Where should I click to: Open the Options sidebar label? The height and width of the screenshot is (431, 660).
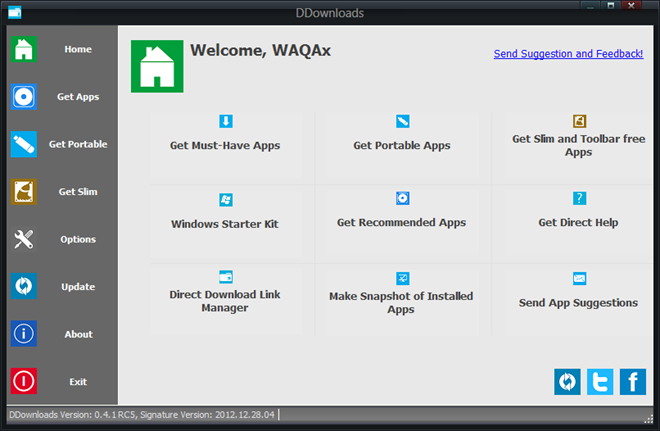[x=78, y=239]
